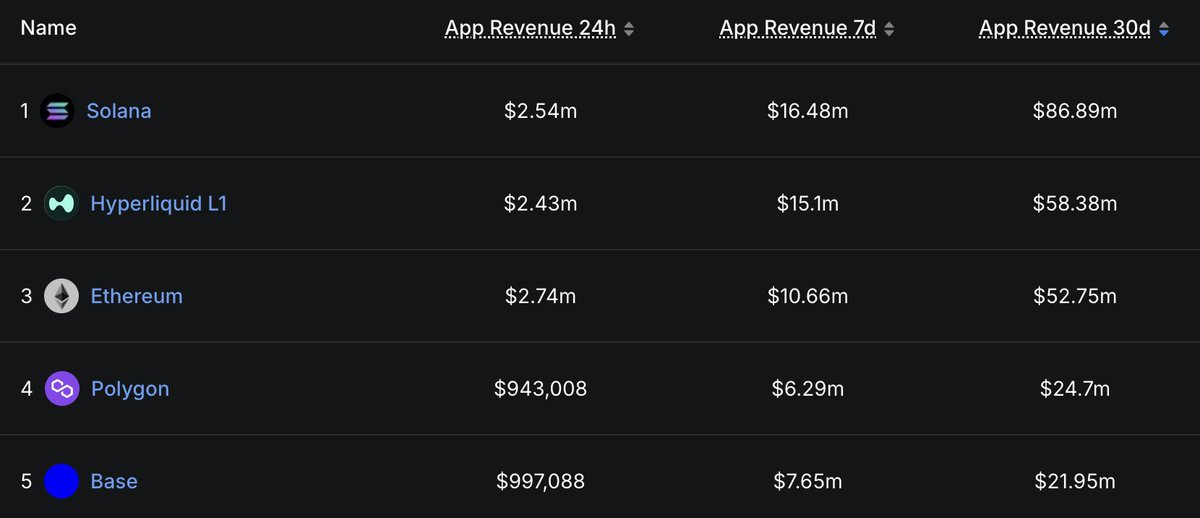This screenshot has width=1200, height=518.
Task: Click the Polygon logo icon
Action: click(61, 389)
